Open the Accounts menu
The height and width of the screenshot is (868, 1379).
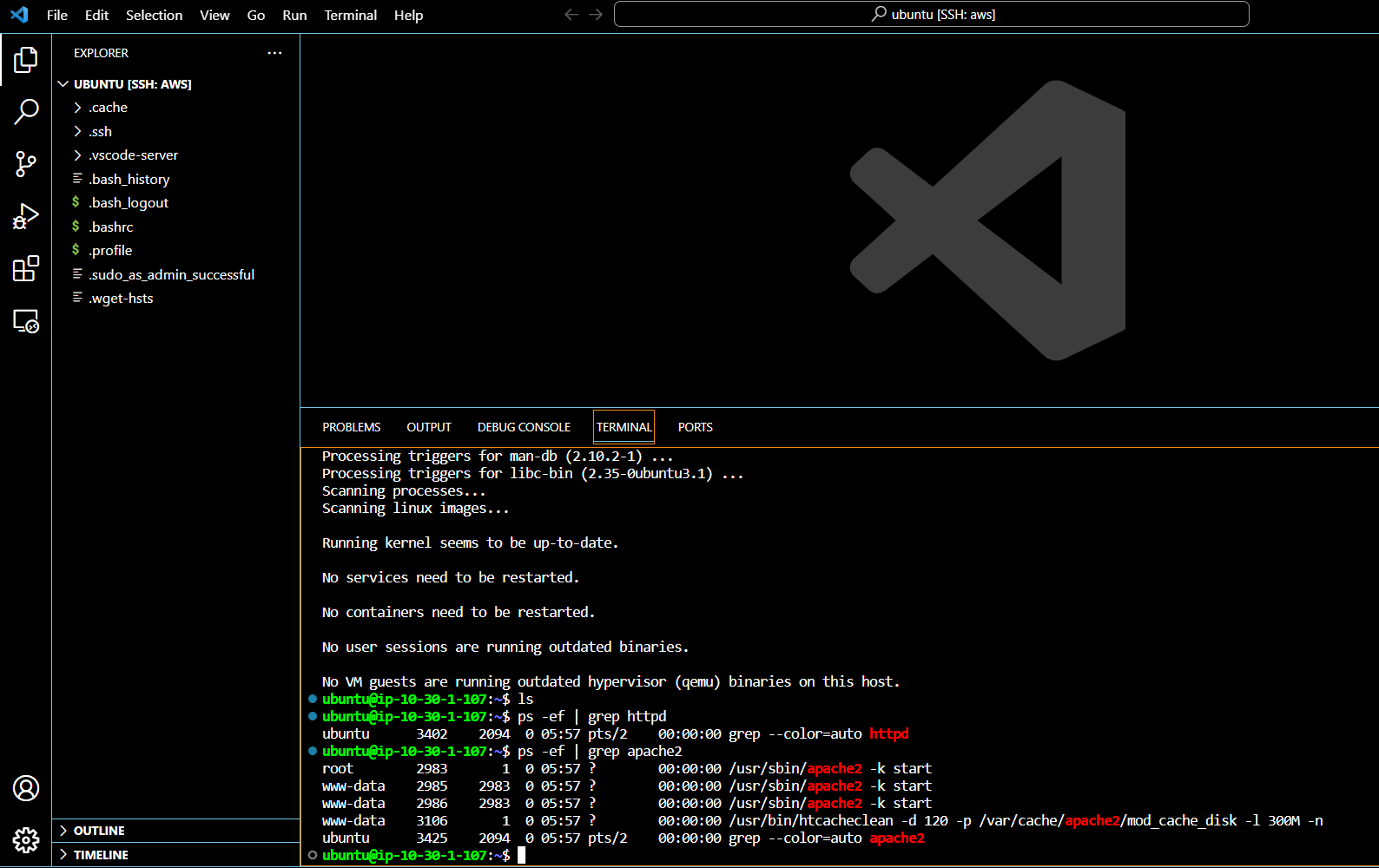coord(26,788)
